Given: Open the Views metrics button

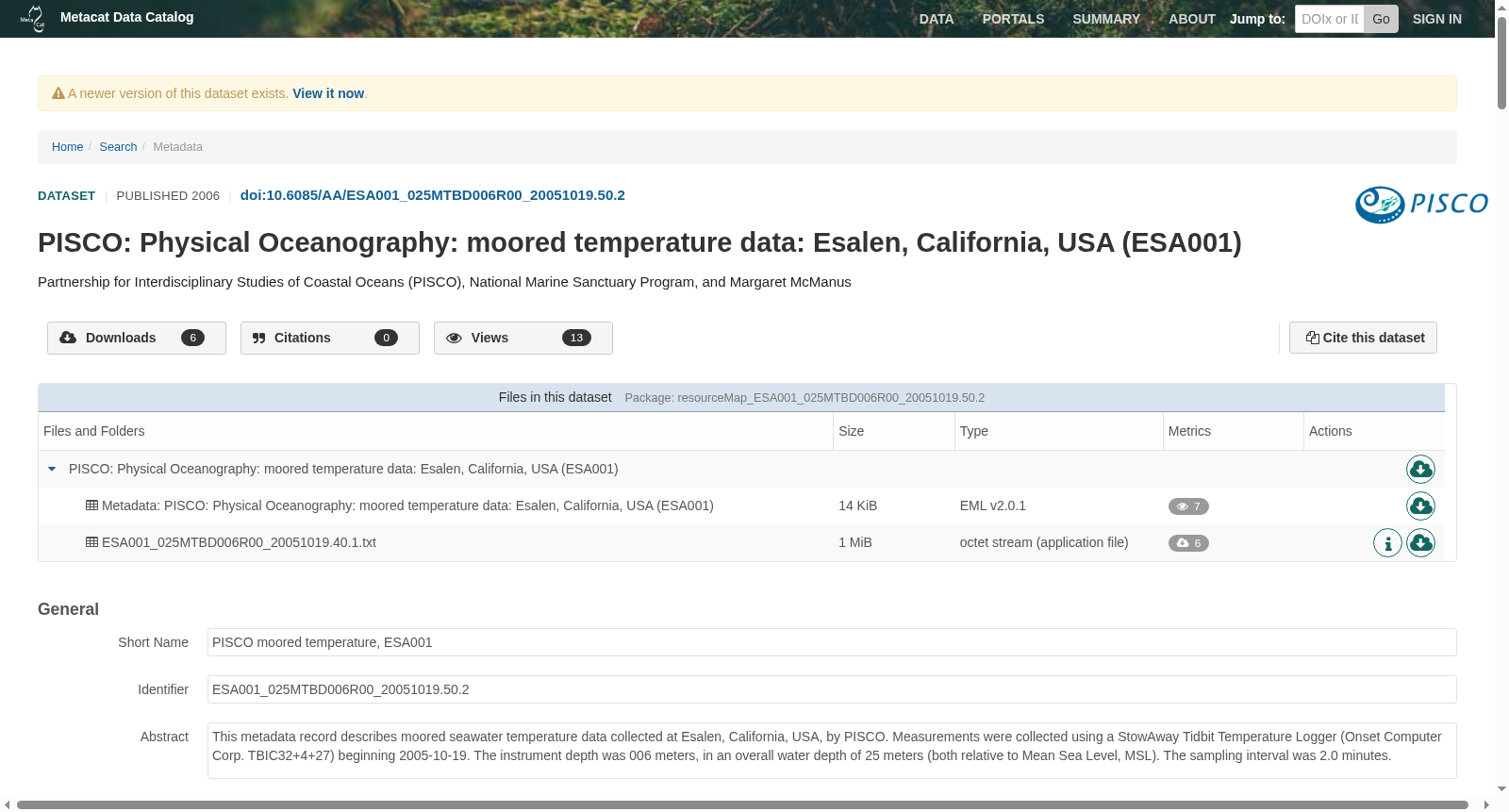Looking at the screenshot, I should [x=523, y=338].
